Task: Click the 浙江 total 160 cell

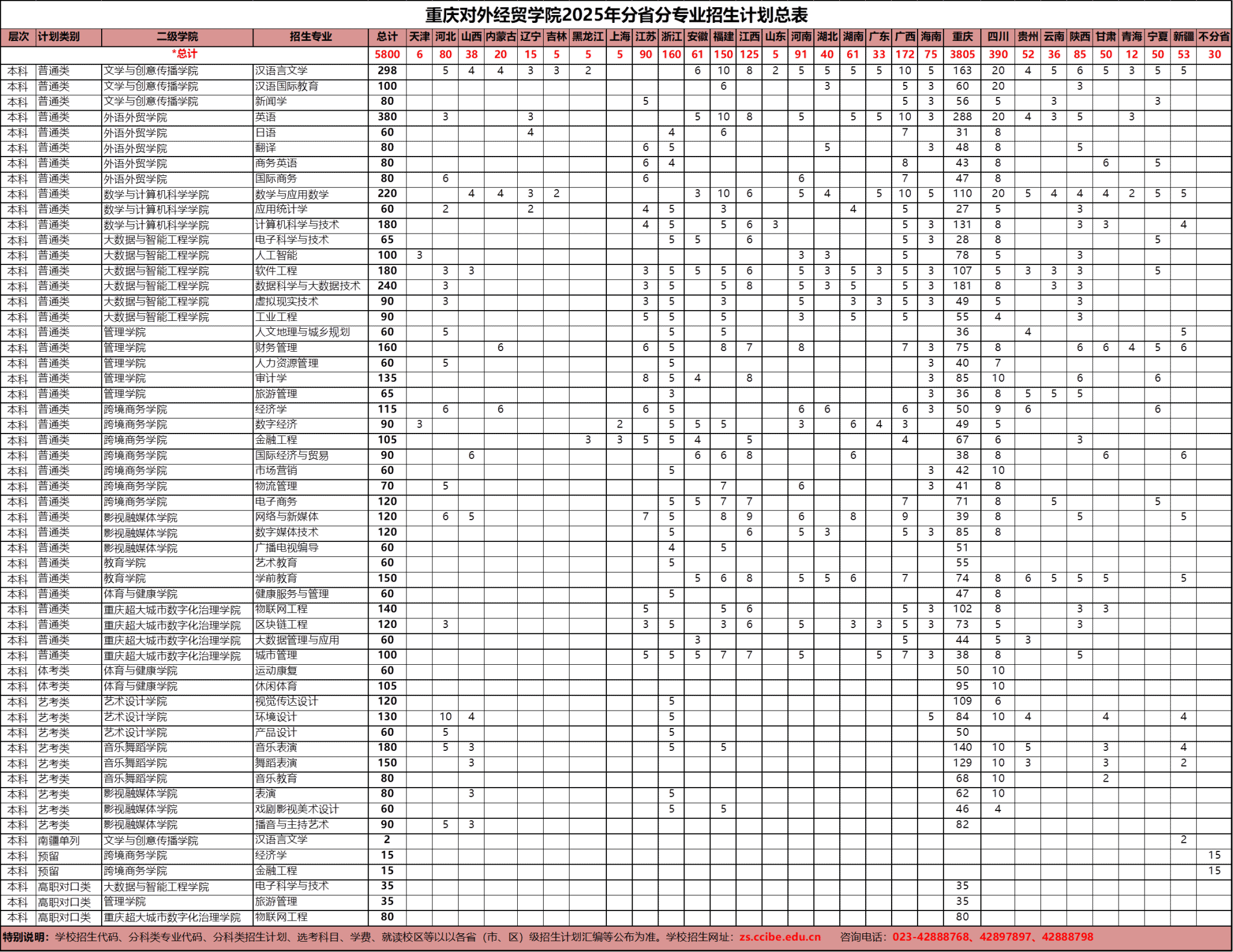Action: click(x=671, y=54)
